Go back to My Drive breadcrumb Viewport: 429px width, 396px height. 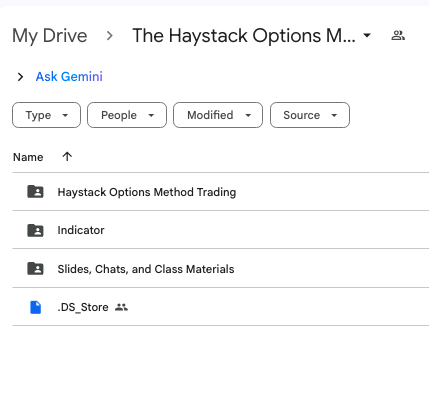50,36
